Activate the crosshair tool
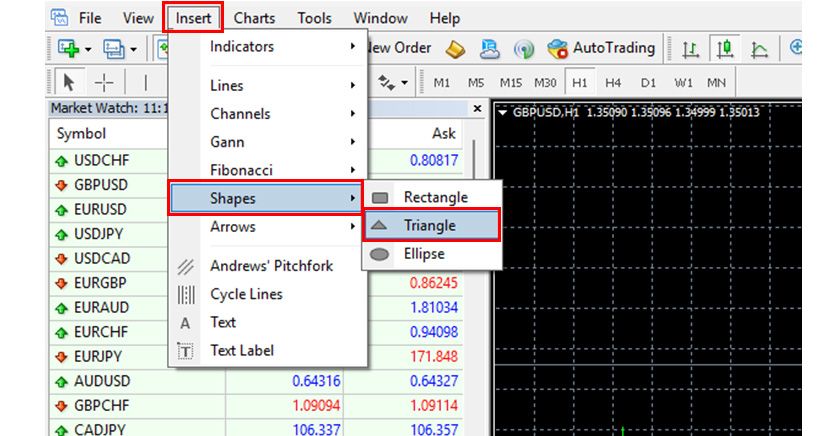This screenshot has height=436, width=840. [104, 82]
